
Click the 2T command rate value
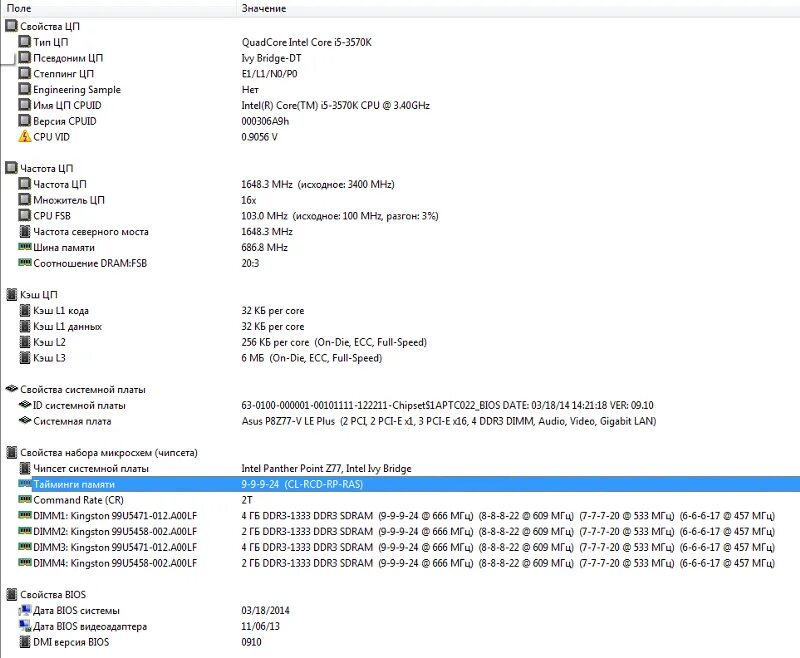(247, 500)
